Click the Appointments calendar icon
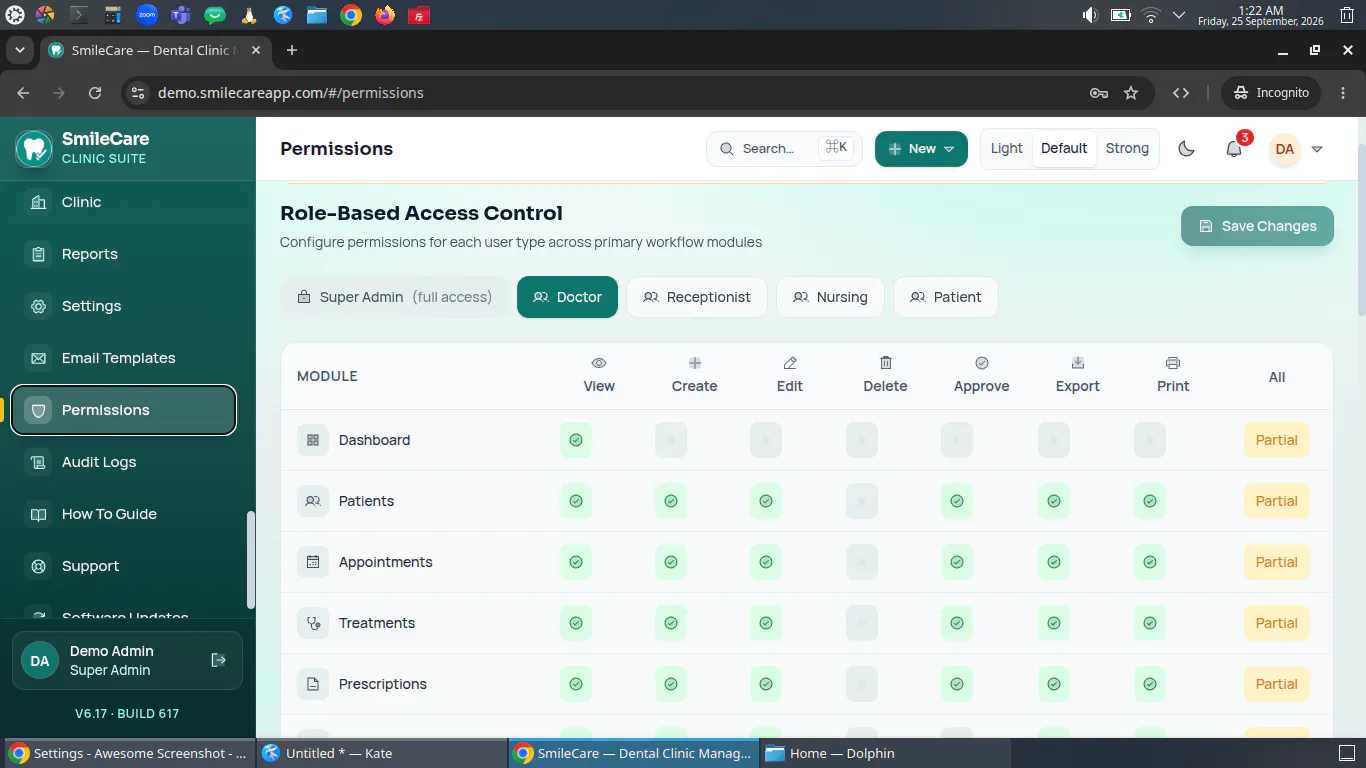The image size is (1366, 768). (313, 562)
